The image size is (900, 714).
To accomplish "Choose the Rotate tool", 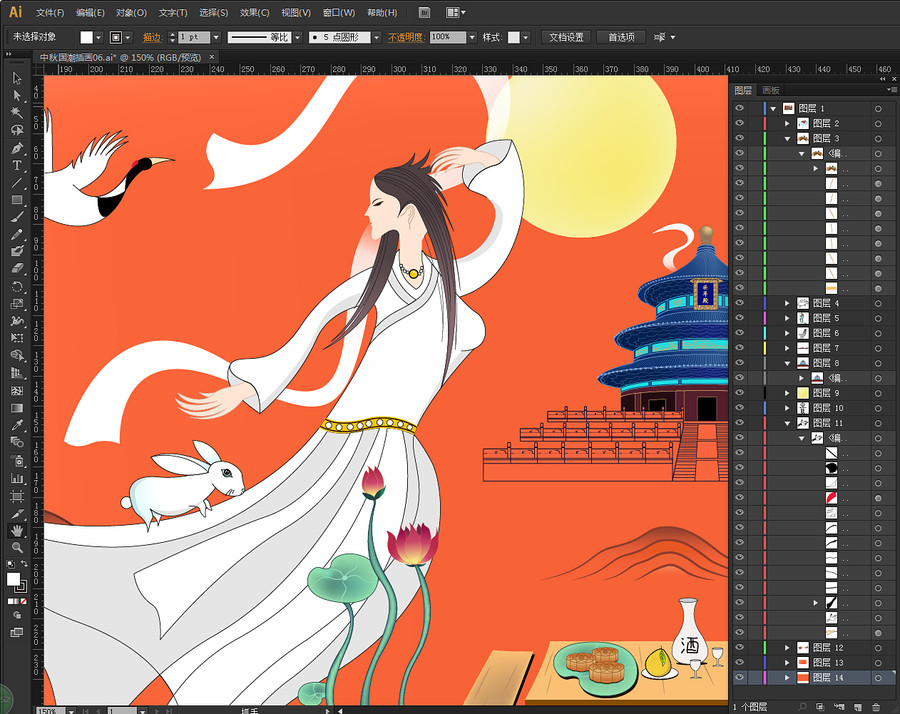I will click(17, 286).
